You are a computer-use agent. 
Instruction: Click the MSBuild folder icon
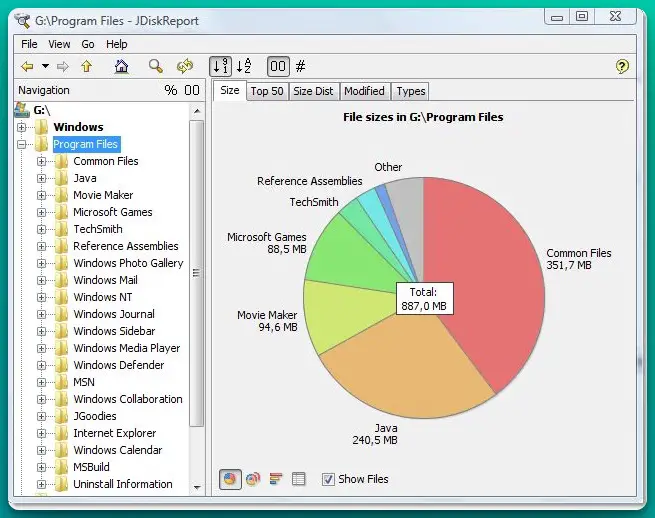coord(61,467)
